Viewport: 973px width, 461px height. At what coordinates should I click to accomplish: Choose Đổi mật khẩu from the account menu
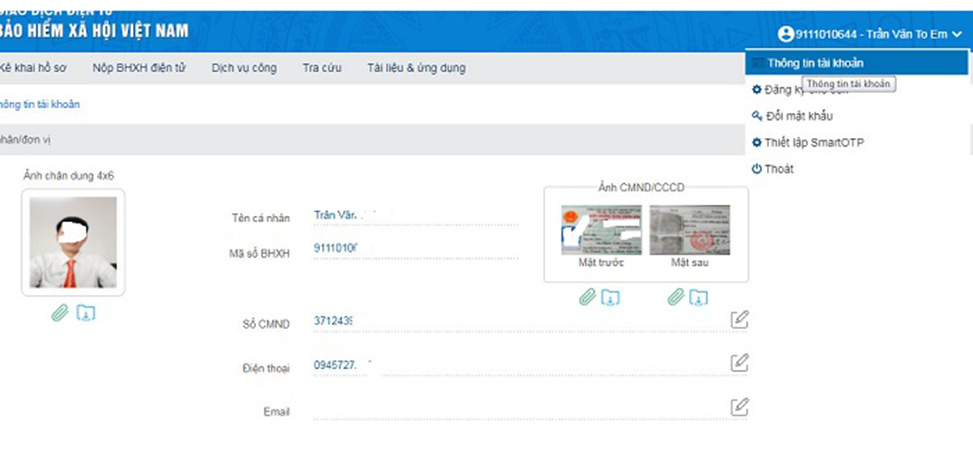[x=798, y=116]
